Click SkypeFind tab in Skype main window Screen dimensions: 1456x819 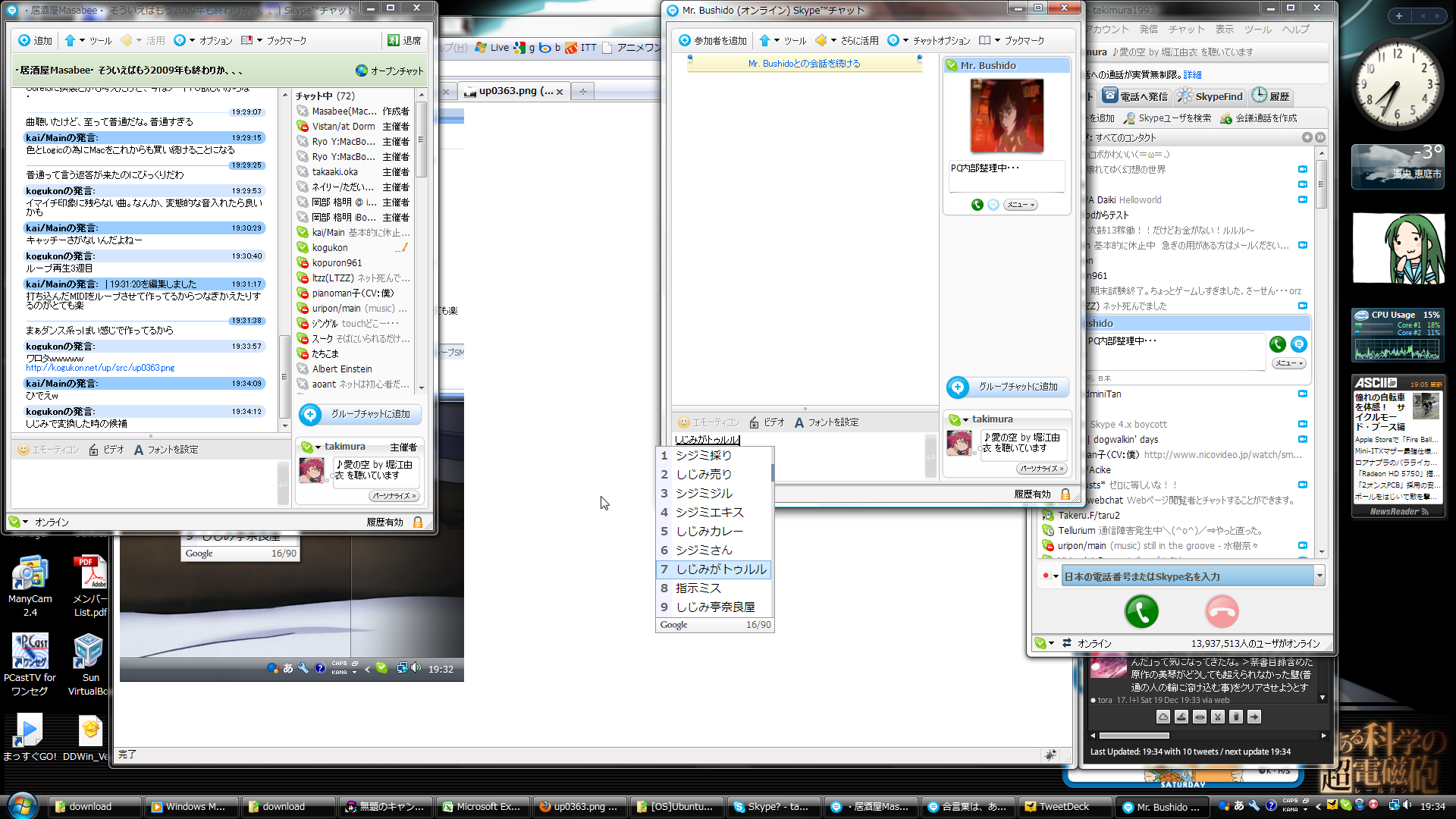(x=1210, y=96)
